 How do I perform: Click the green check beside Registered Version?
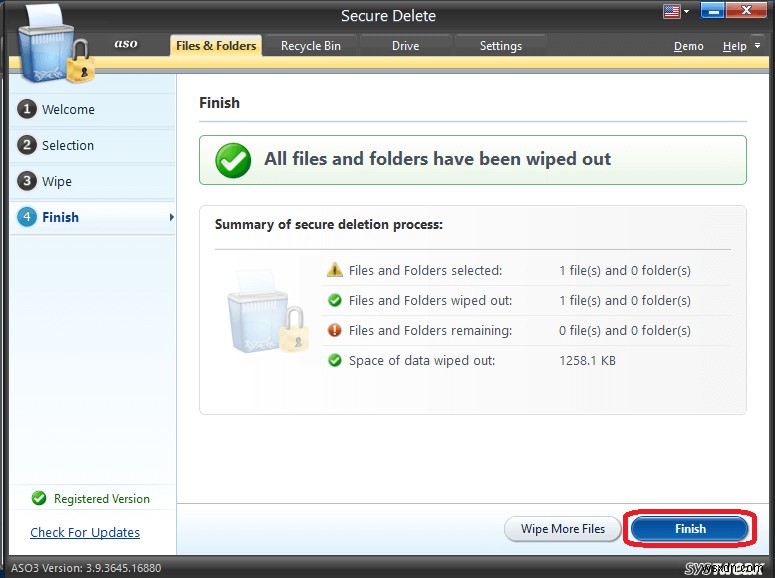[39, 498]
